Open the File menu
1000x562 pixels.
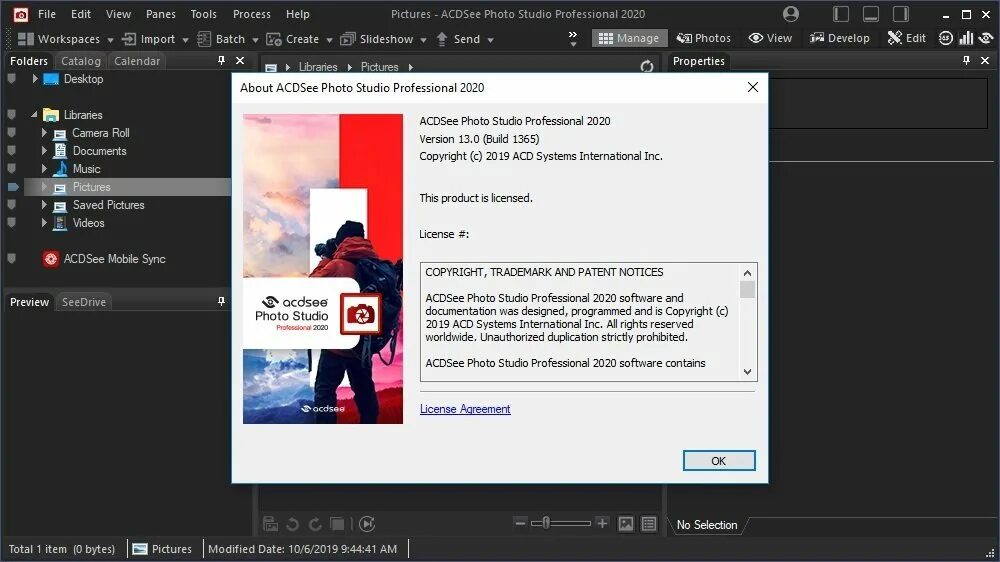47,14
